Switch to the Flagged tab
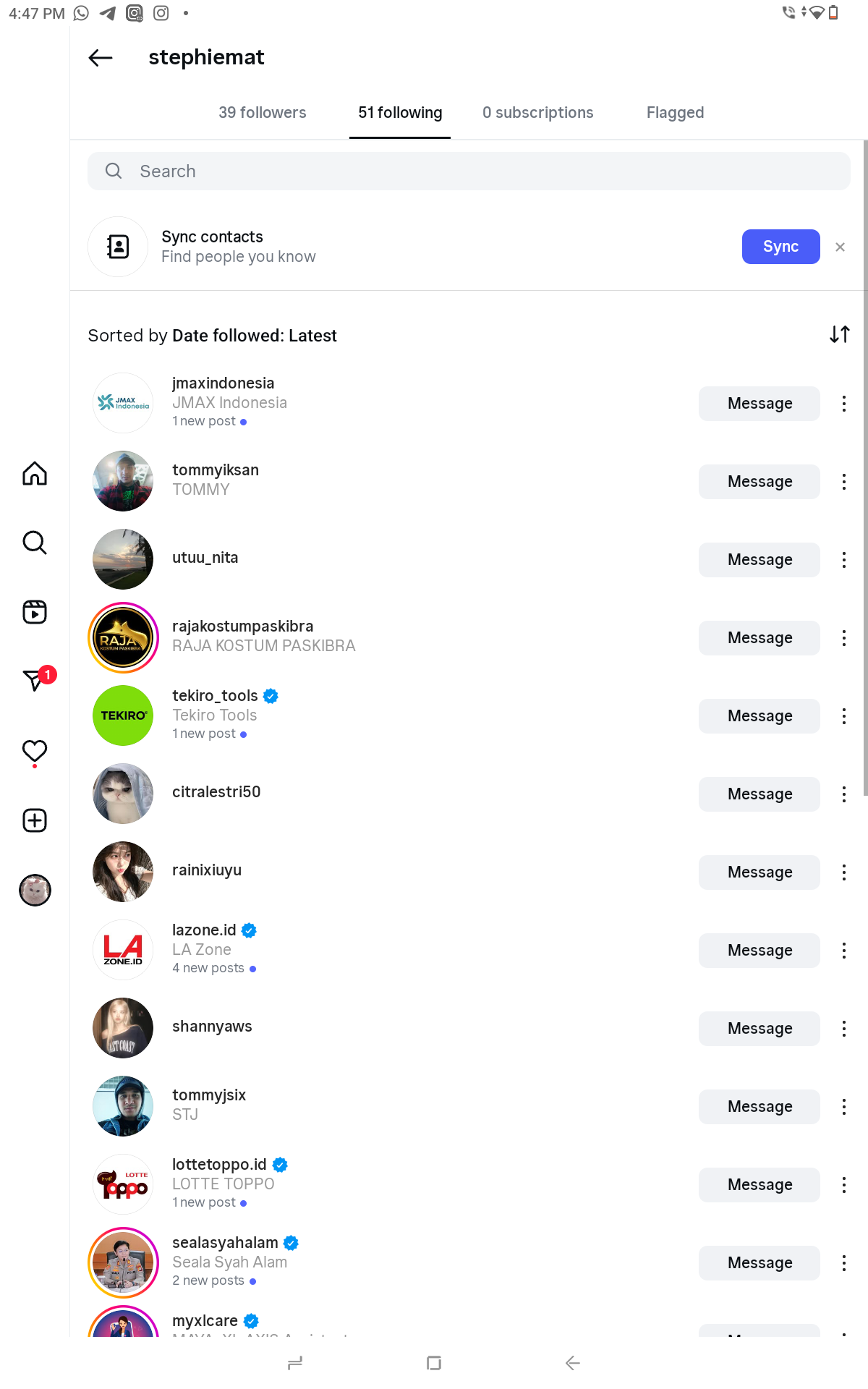The height and width of the screenshot is (1389, 868). pos(675,113)
